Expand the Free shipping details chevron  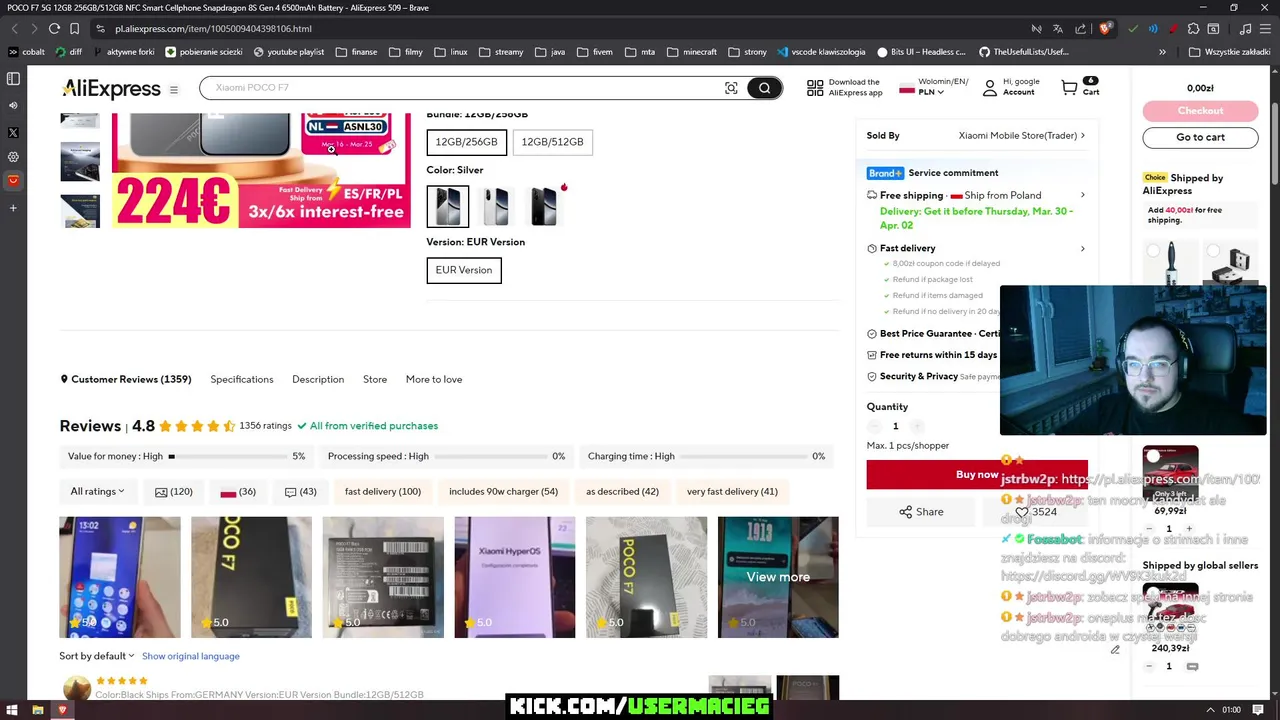(x=1083, y=195)
